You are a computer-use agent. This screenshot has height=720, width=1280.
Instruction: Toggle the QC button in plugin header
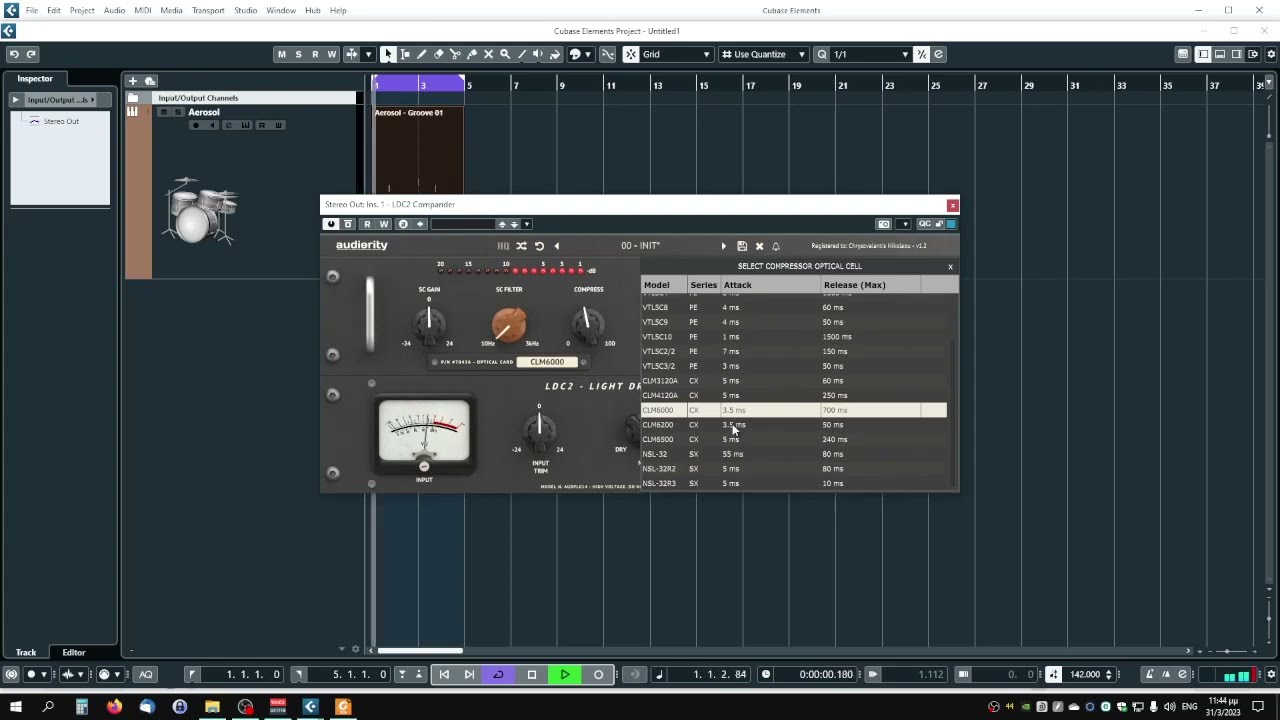tap(925, 224)
